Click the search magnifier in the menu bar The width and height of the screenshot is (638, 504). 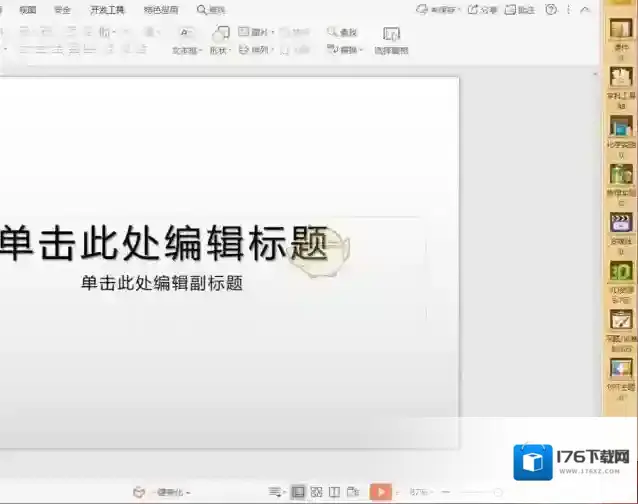201,10
